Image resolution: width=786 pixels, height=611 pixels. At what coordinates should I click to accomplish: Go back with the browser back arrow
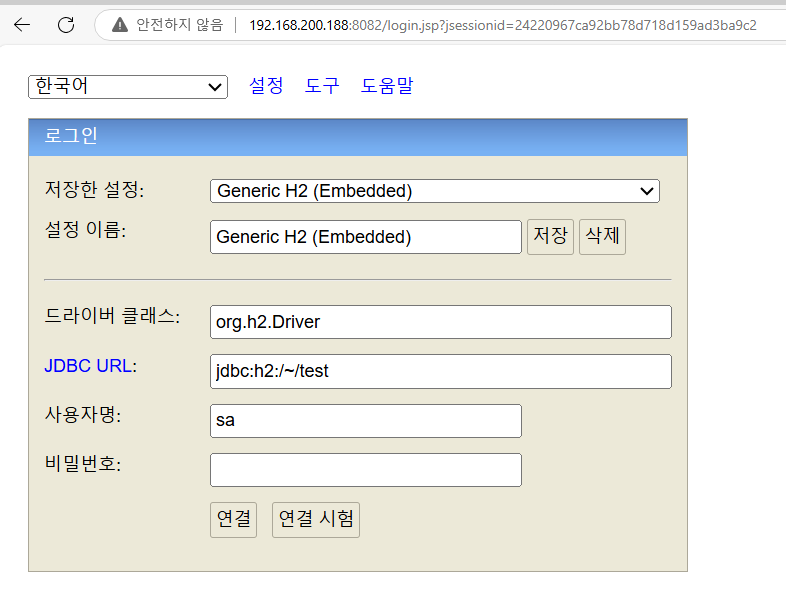(x=22, y=25)
